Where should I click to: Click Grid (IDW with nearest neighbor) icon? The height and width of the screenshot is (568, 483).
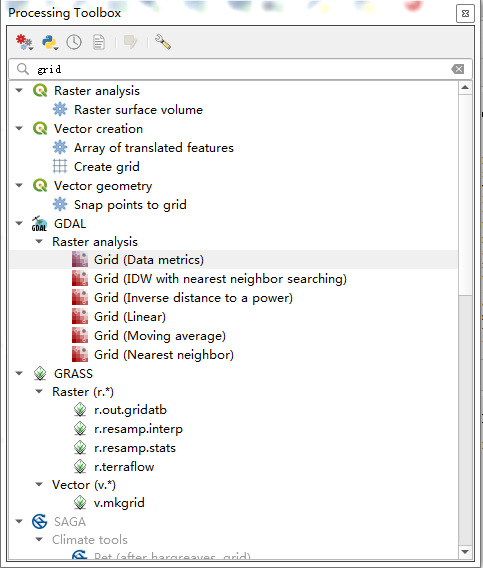80,278
